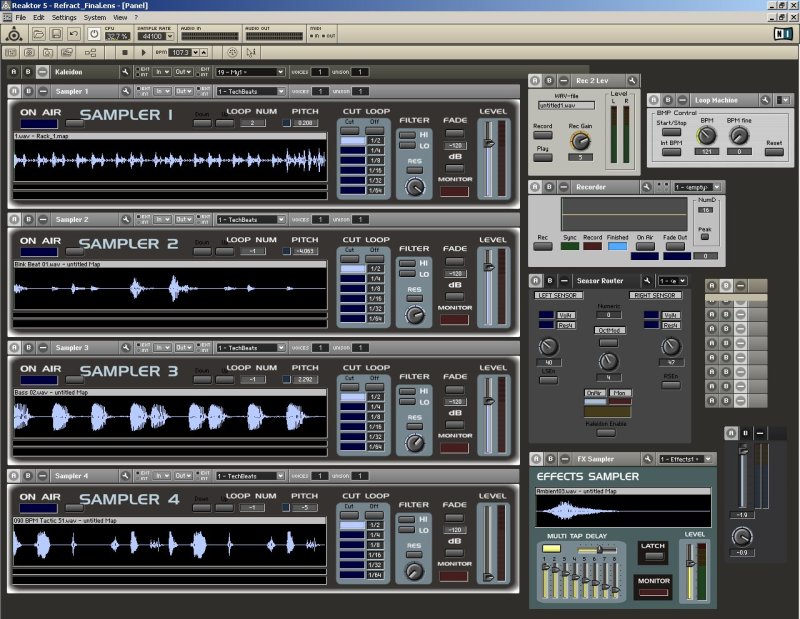Open the sample rate 44100 dropdown
Screen dimensions: 800x619
(170, 36)
